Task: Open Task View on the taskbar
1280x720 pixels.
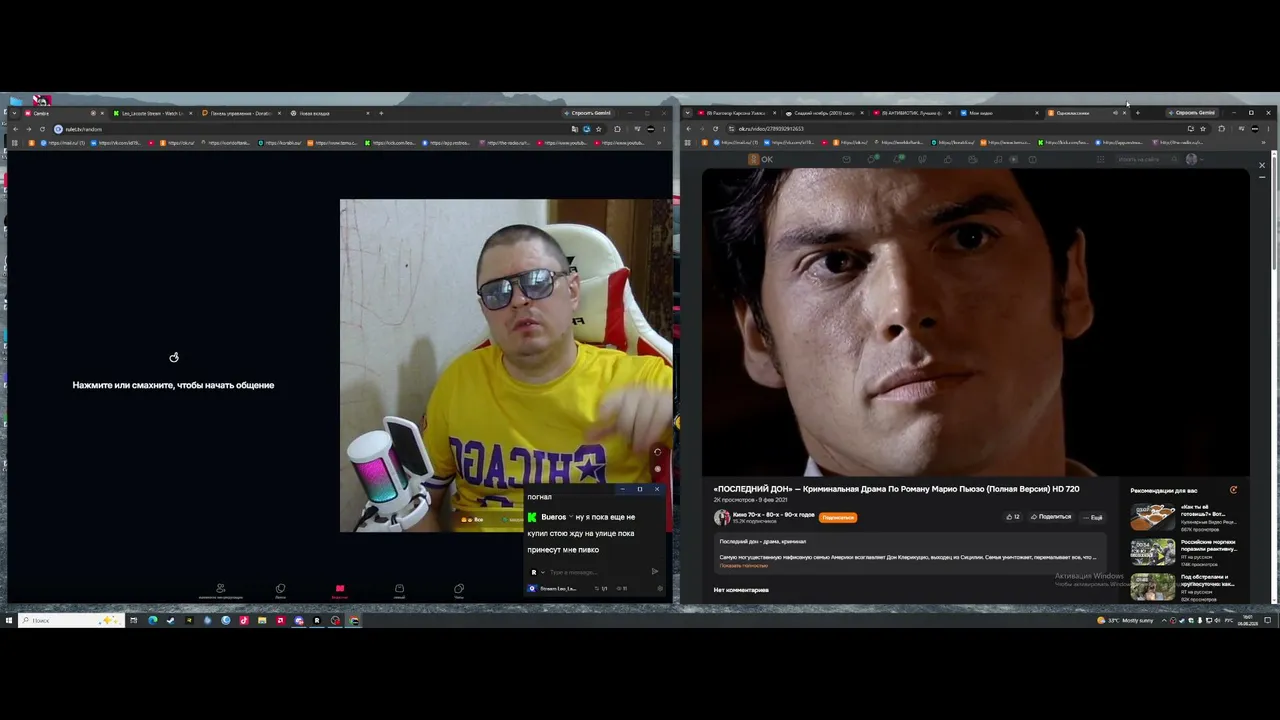Action: 133,620
